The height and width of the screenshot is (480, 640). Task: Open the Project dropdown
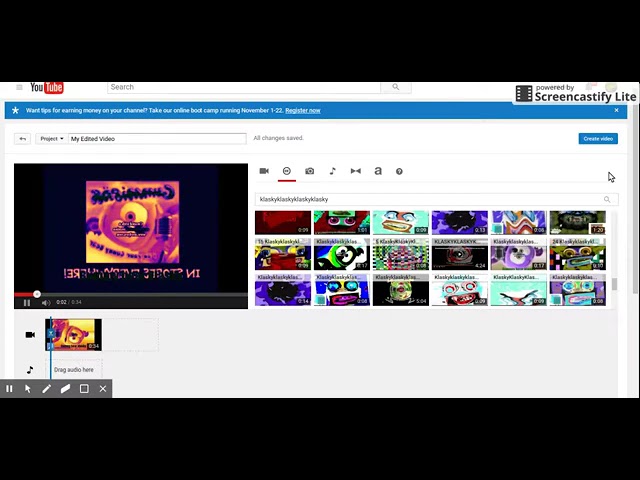(x=51, y=139)
